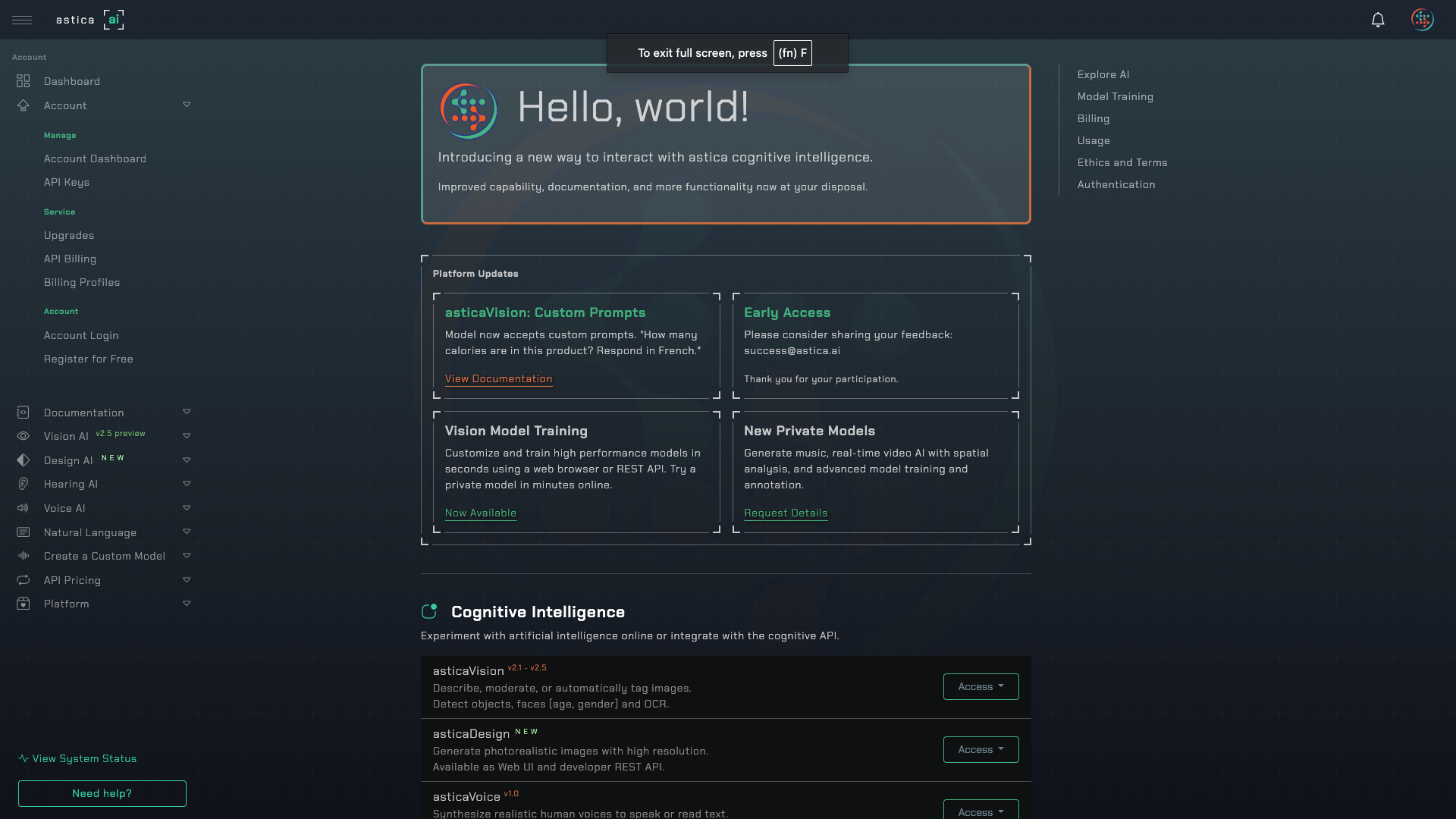Click the API Pricing cycle icon

pos(24,580)
